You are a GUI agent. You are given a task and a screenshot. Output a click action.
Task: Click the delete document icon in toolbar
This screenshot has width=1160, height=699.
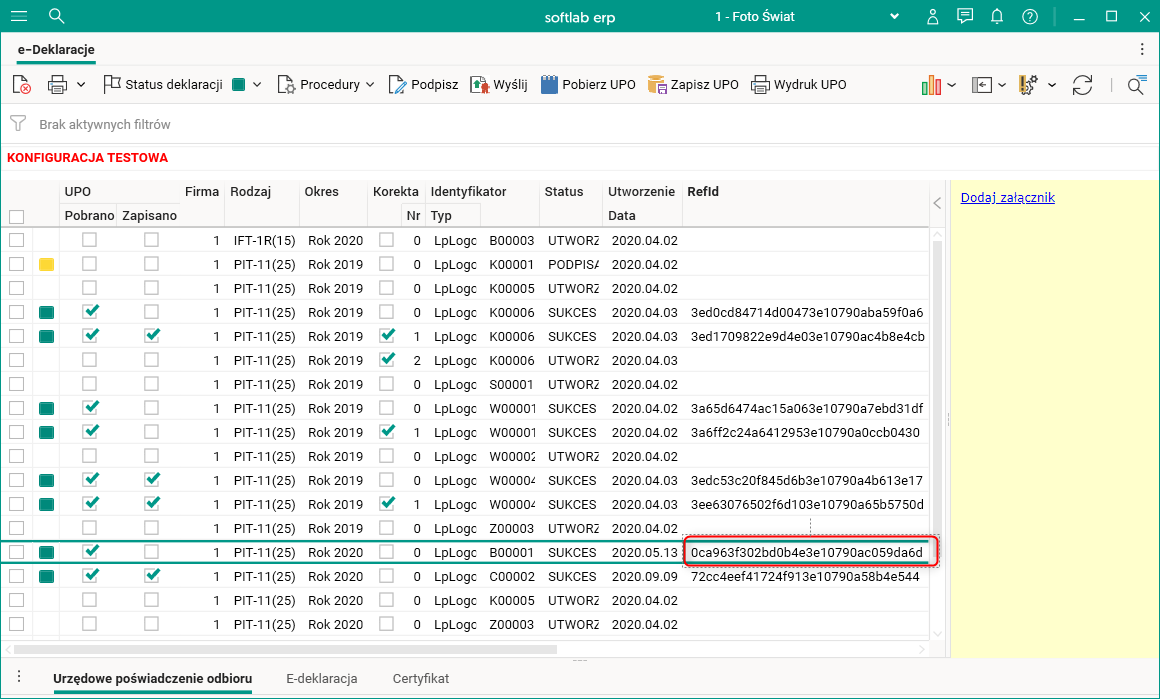[22, 85]
